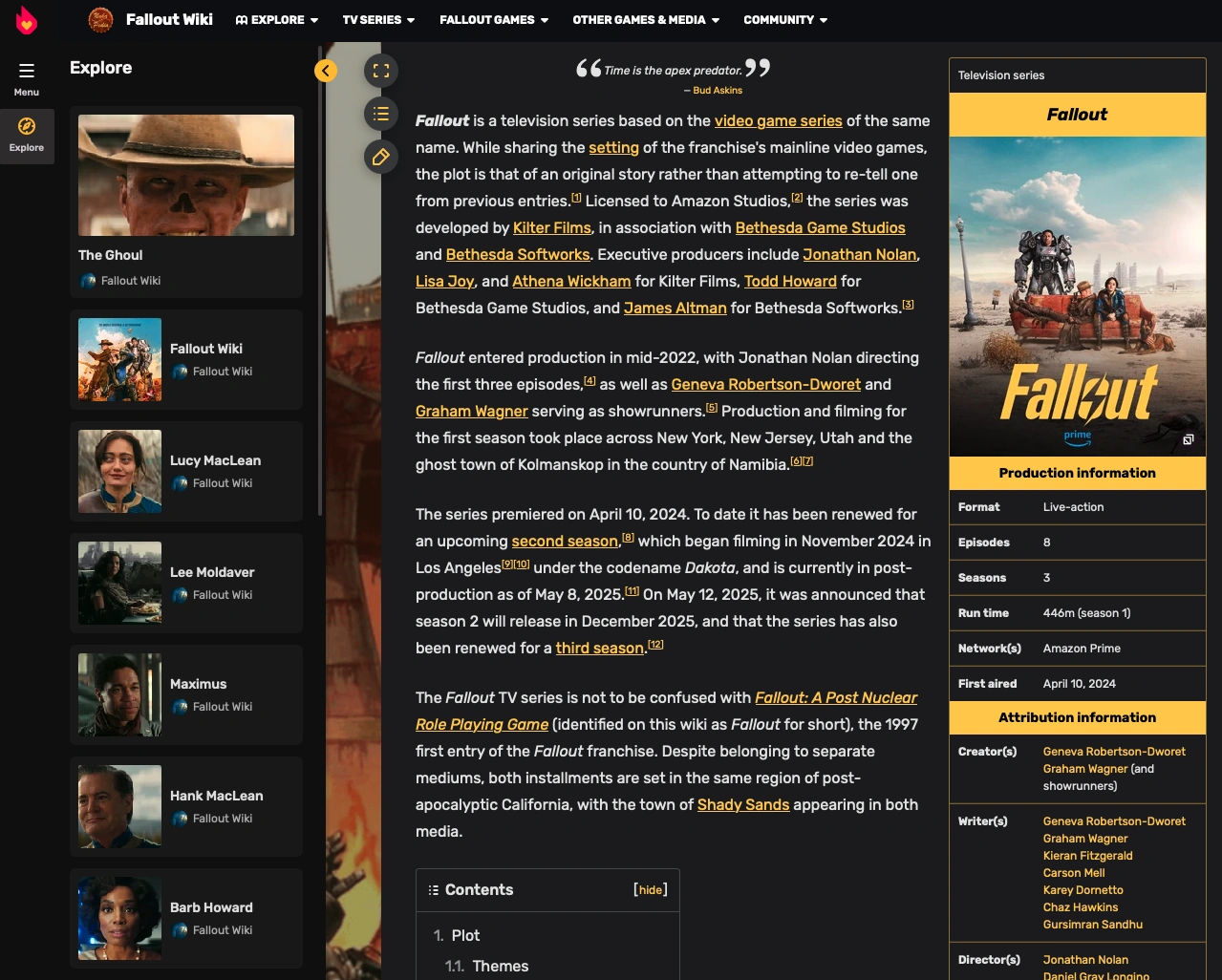Open the Fallout Wiki card thumbnail
Screen dimensions: 1222x980
119,359
